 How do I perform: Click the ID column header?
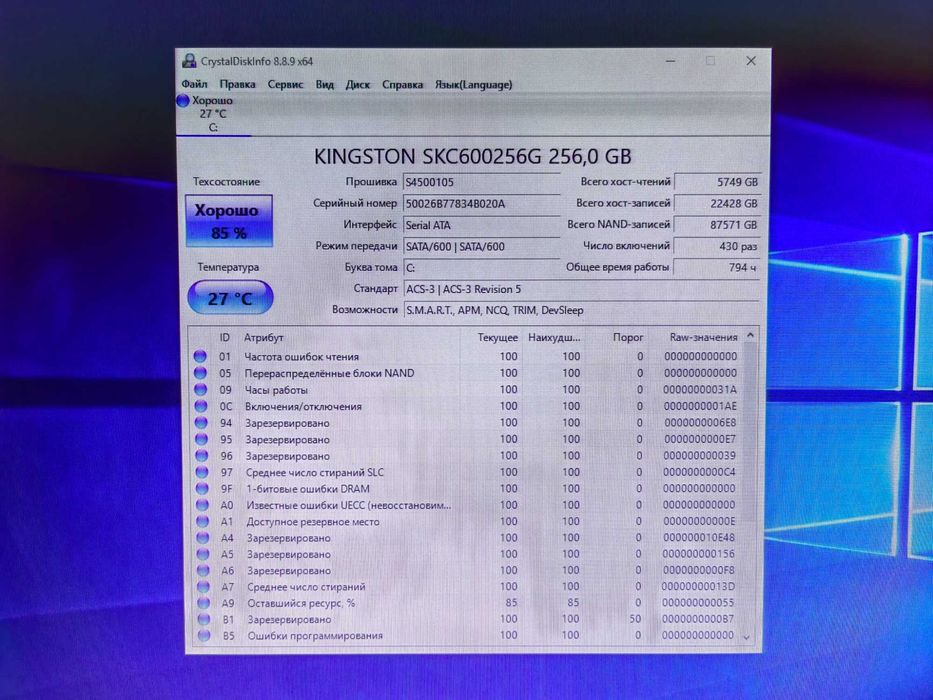pyautogui.click(x=224, y=338)
